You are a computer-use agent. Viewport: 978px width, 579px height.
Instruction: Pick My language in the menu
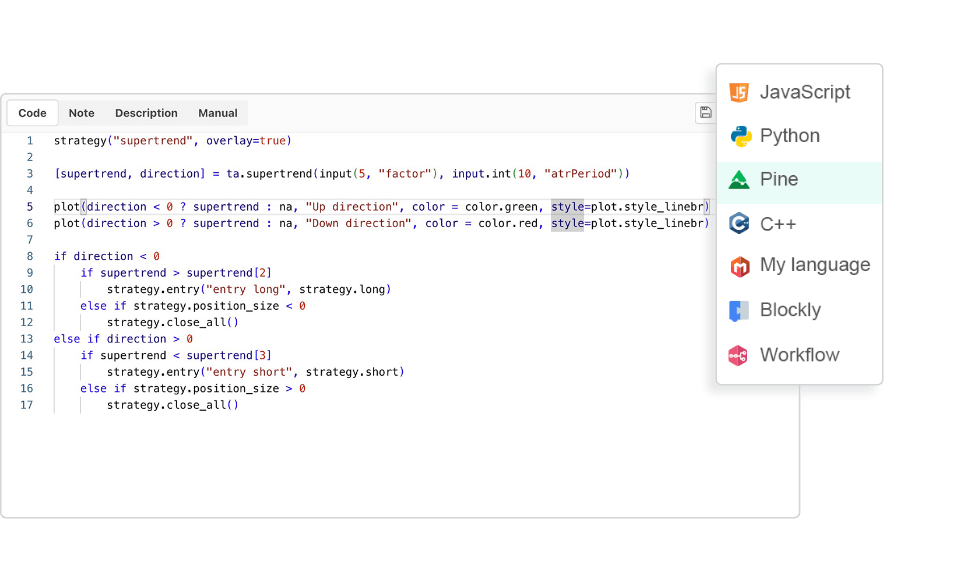[x=800, y=266]
